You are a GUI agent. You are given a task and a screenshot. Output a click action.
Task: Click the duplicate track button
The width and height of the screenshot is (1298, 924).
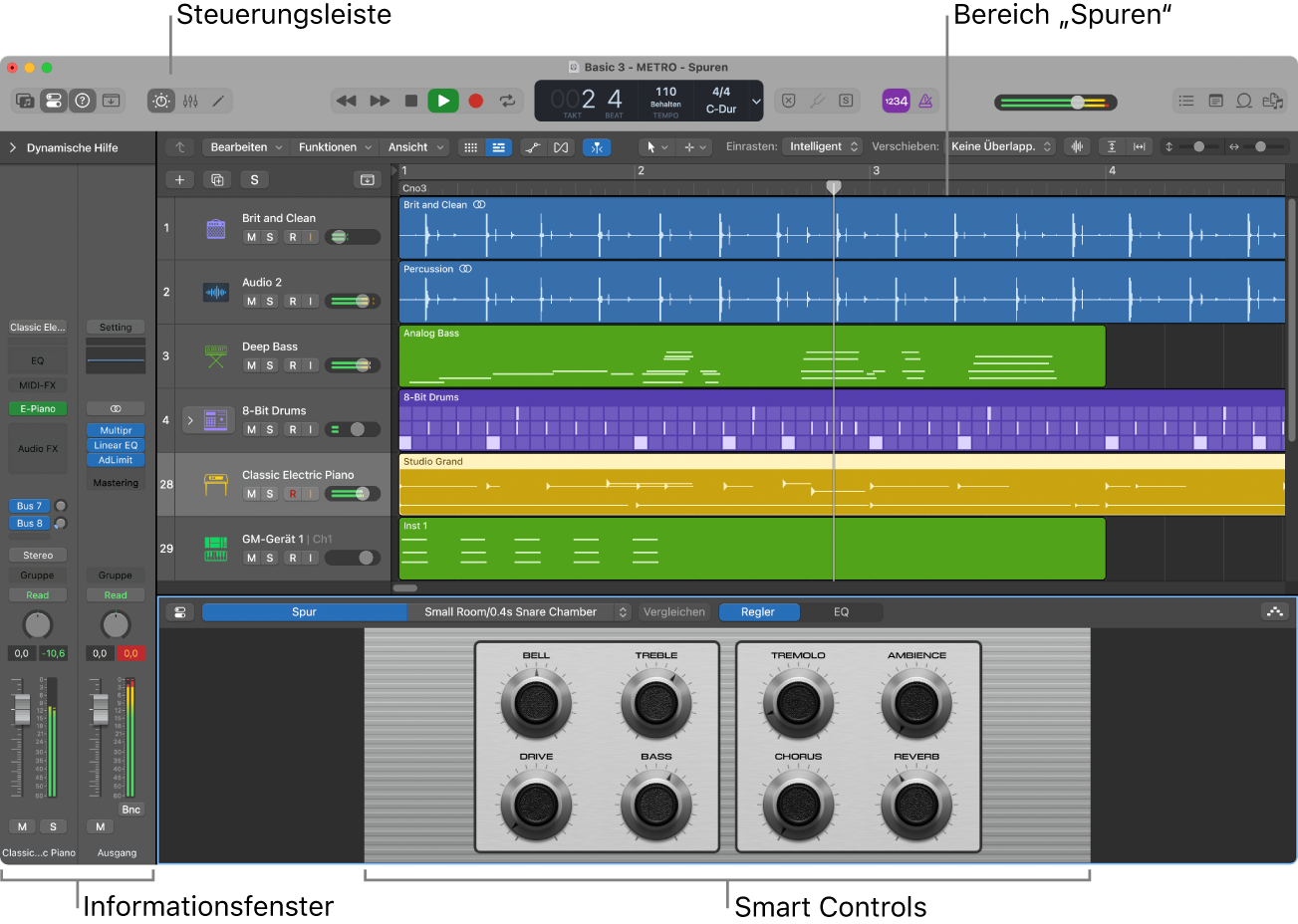217,180
